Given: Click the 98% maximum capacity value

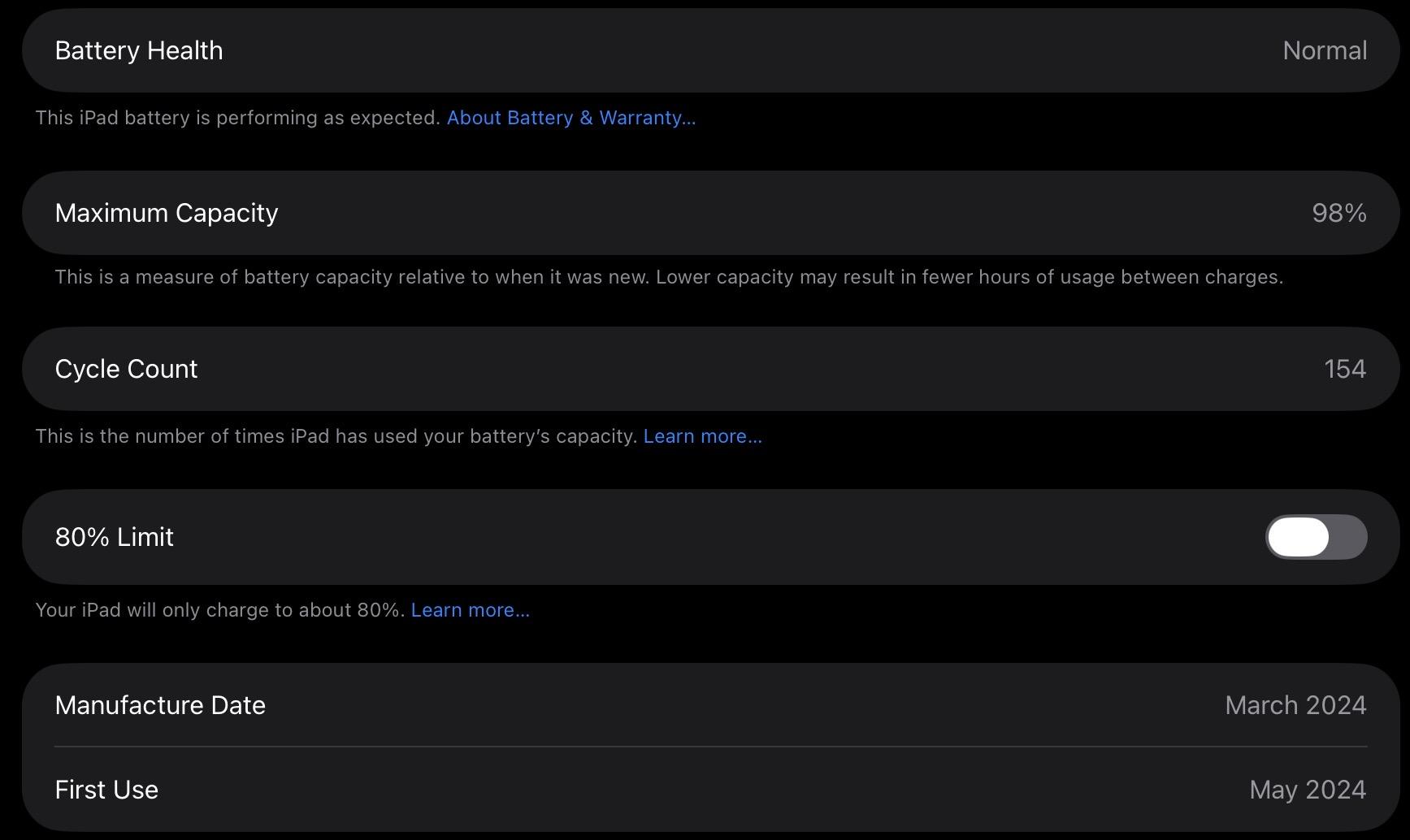Looking at the screenshot, I should (x=1338, y=213).
